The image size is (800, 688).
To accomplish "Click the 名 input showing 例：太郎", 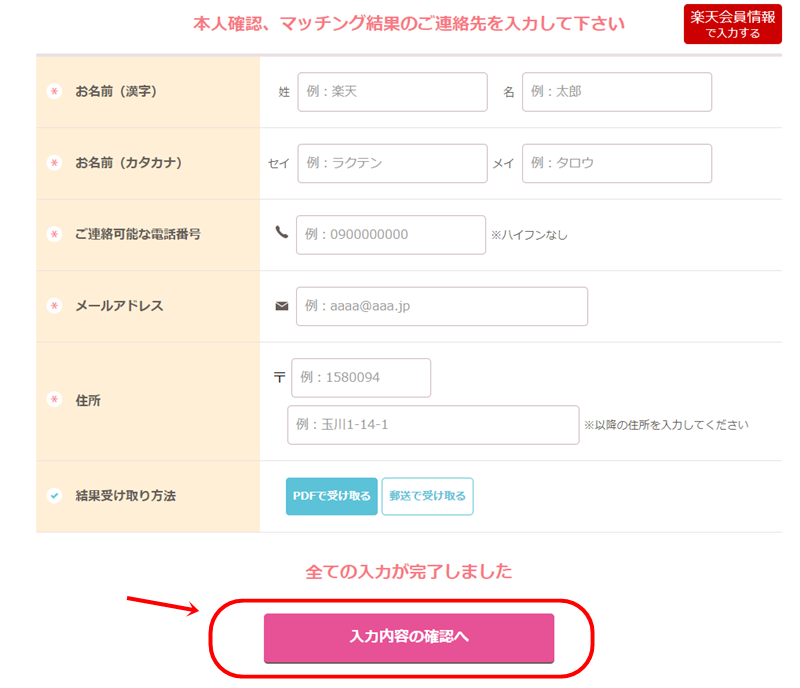I will tap(617, 92).
